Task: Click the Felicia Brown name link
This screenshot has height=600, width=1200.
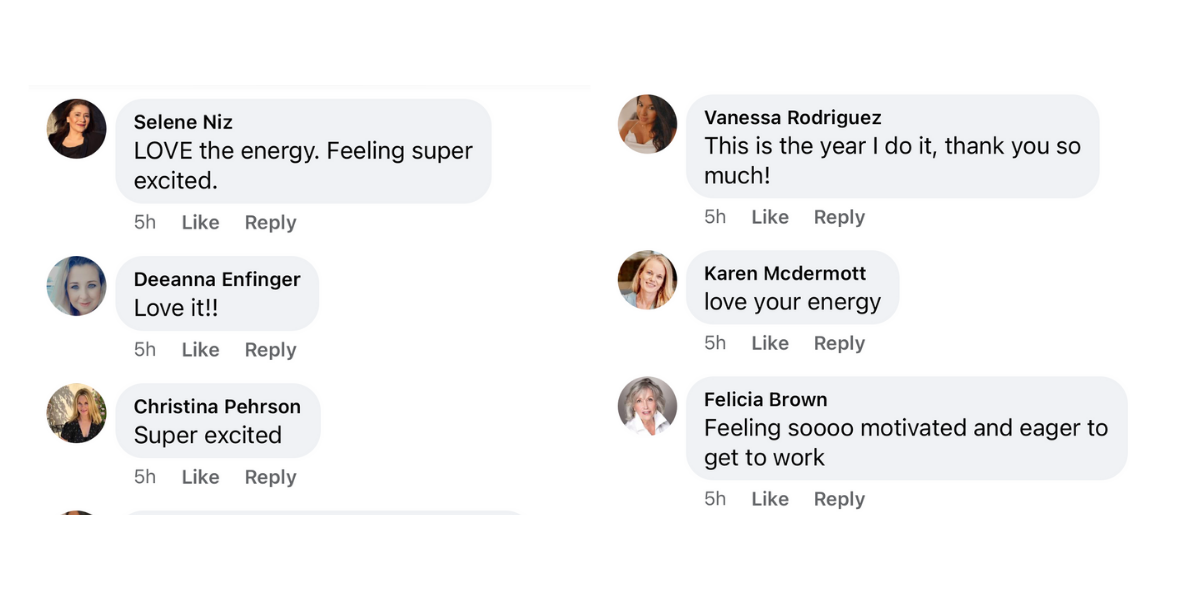Action: click(x=765, y=399)
